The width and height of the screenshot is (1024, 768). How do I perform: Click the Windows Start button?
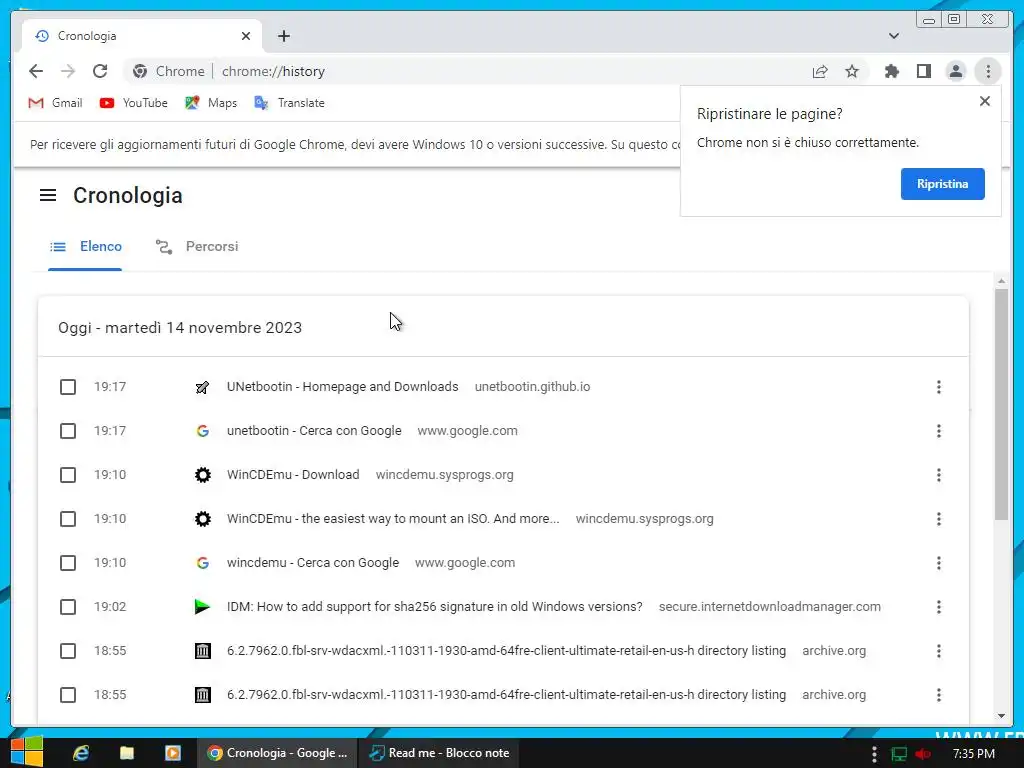point(27,752)
